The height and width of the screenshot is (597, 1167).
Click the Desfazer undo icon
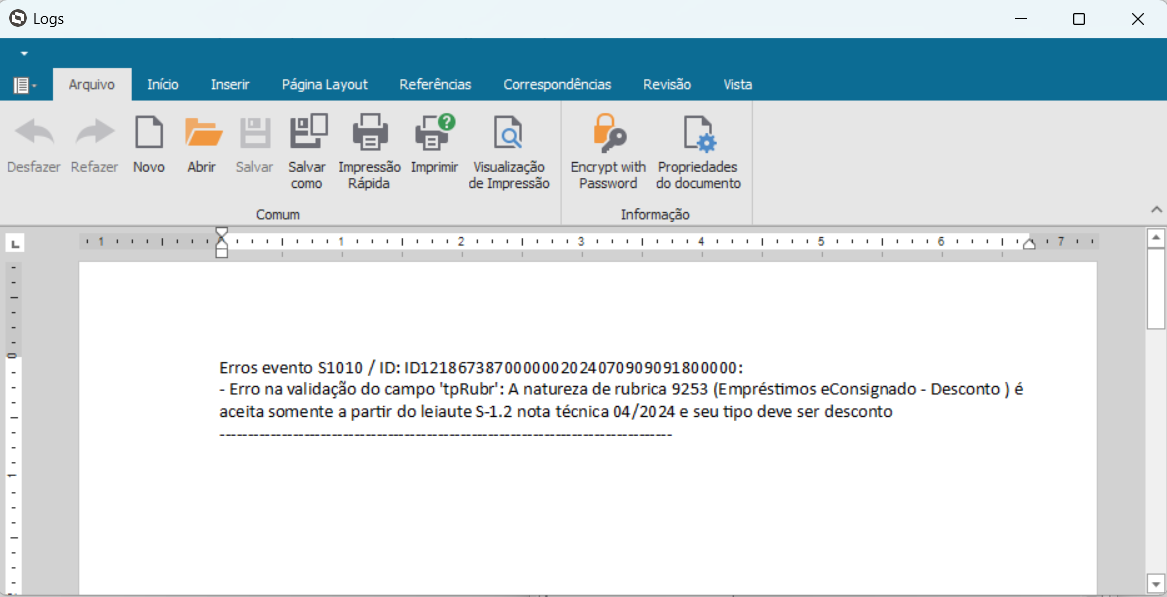coord(34,134)
